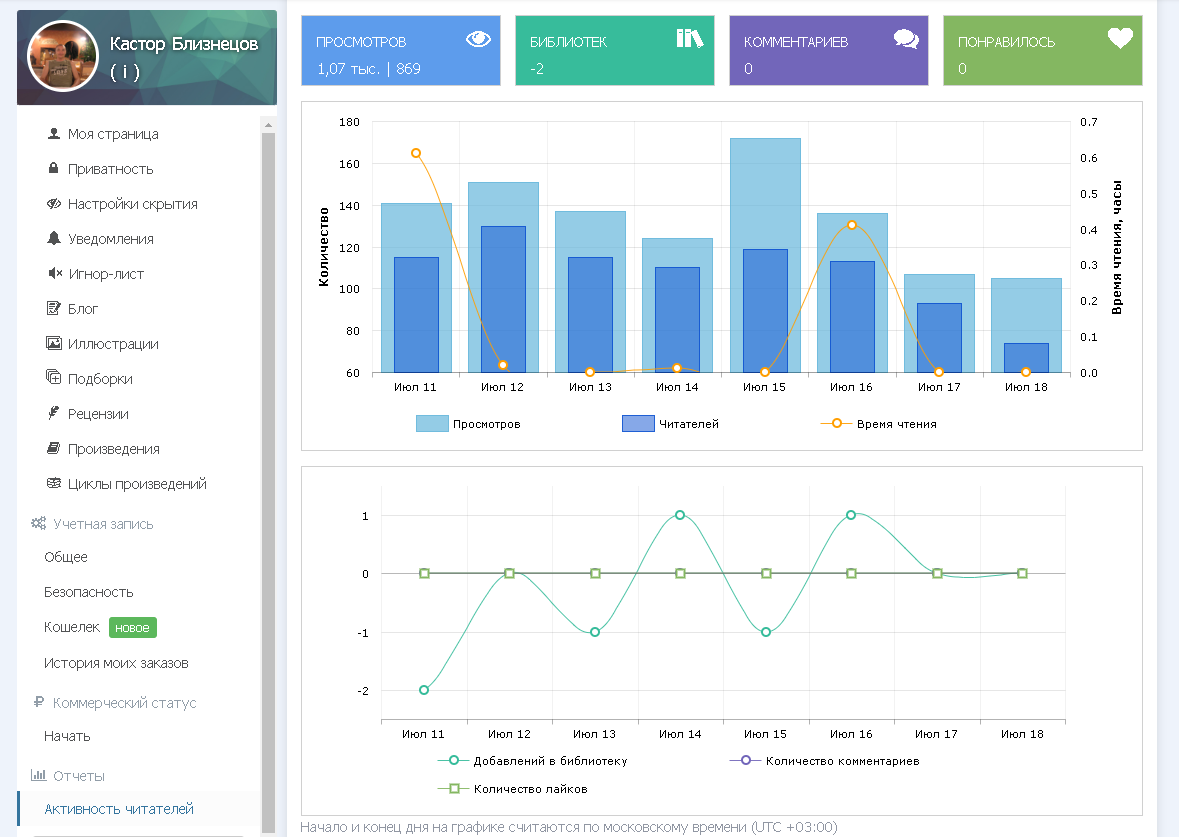Select Активность читателей in the sidebar
1179x837 pixels.
[x=119, y=809]
